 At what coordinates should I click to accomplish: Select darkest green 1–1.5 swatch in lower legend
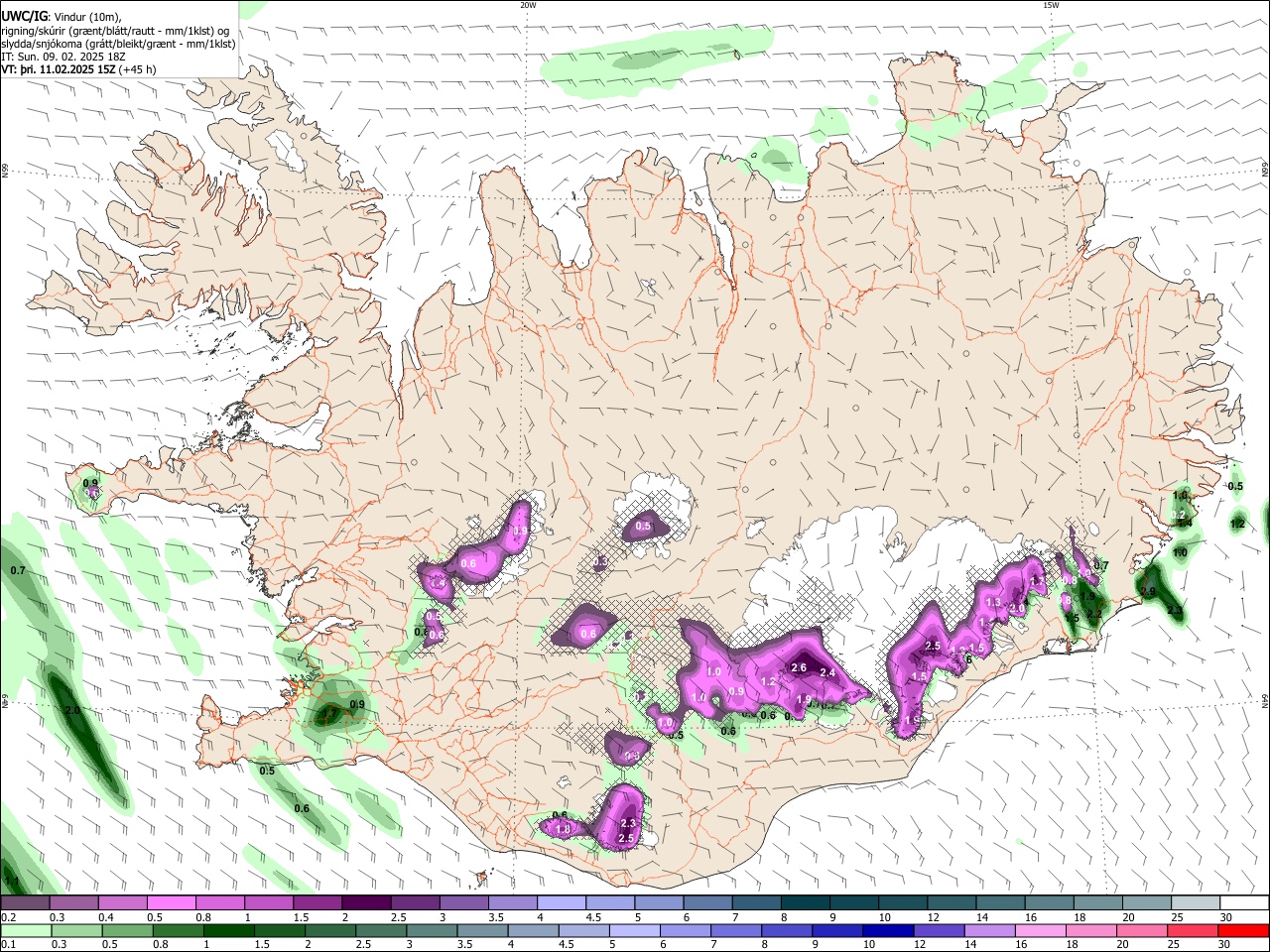230,930
